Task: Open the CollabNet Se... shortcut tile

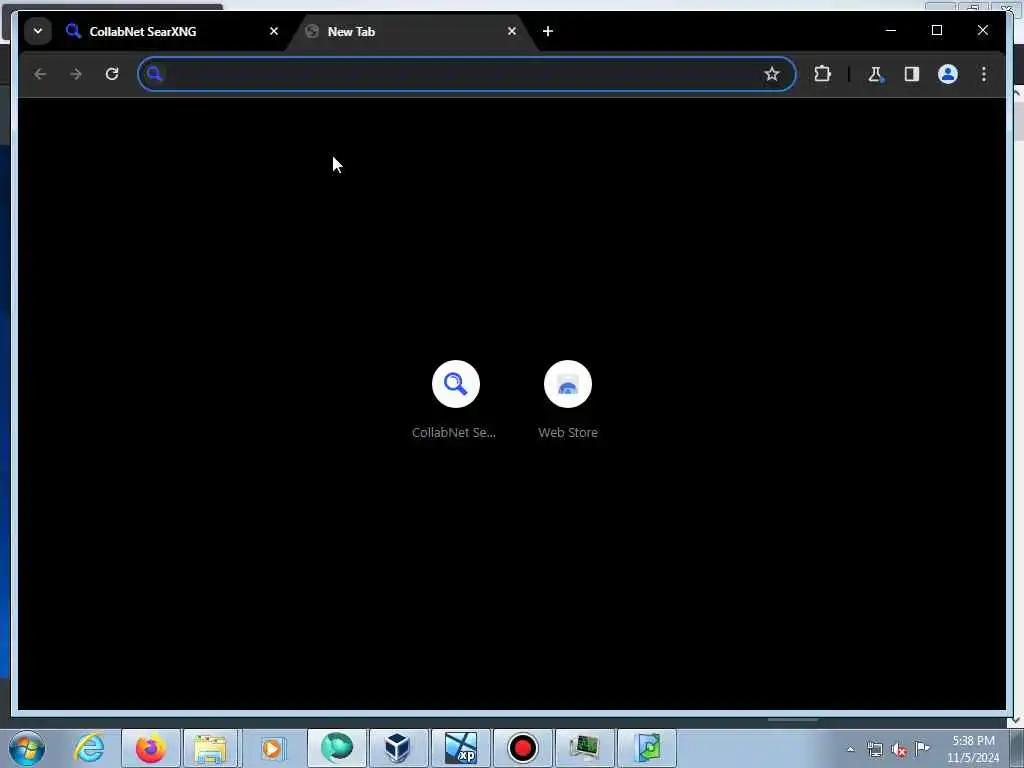Action: tap(455, 399)
